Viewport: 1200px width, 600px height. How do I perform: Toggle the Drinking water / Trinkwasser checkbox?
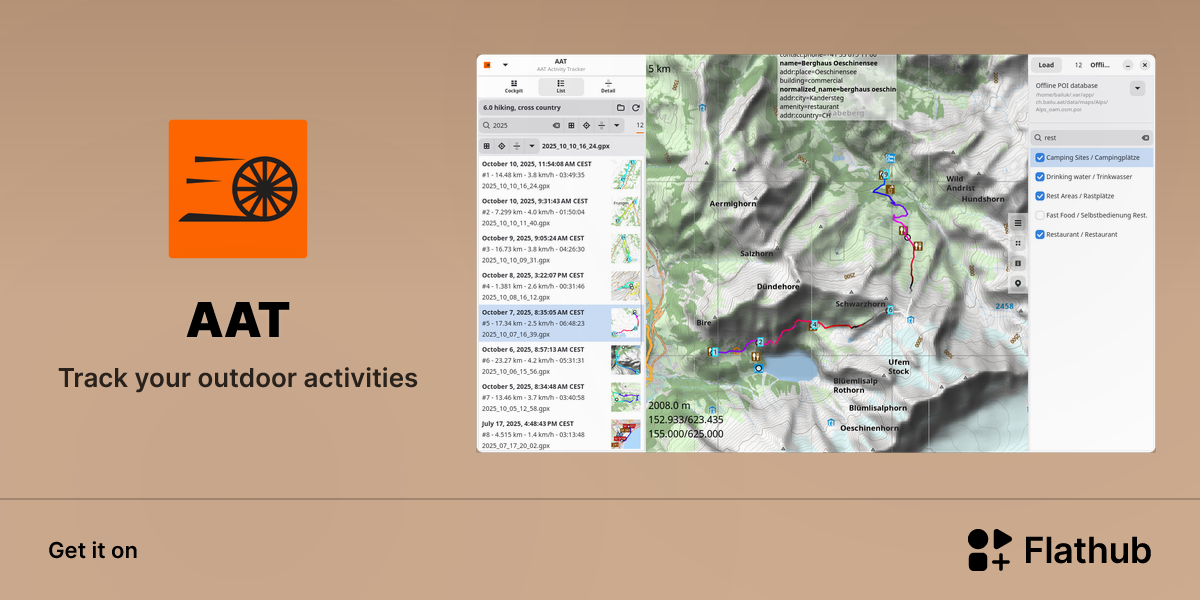point(1040,177)
